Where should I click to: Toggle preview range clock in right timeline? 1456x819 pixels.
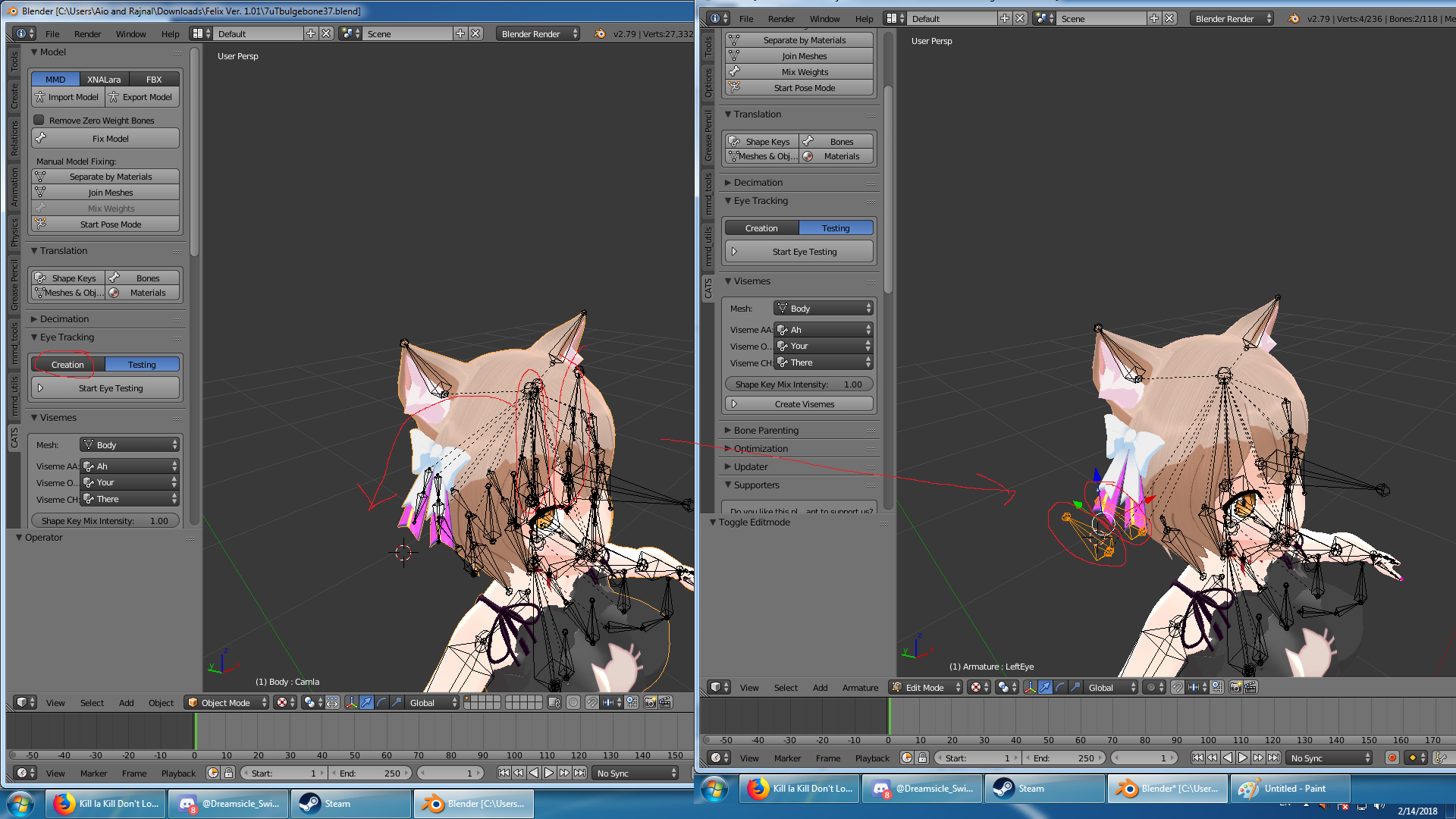pos(907,758)
